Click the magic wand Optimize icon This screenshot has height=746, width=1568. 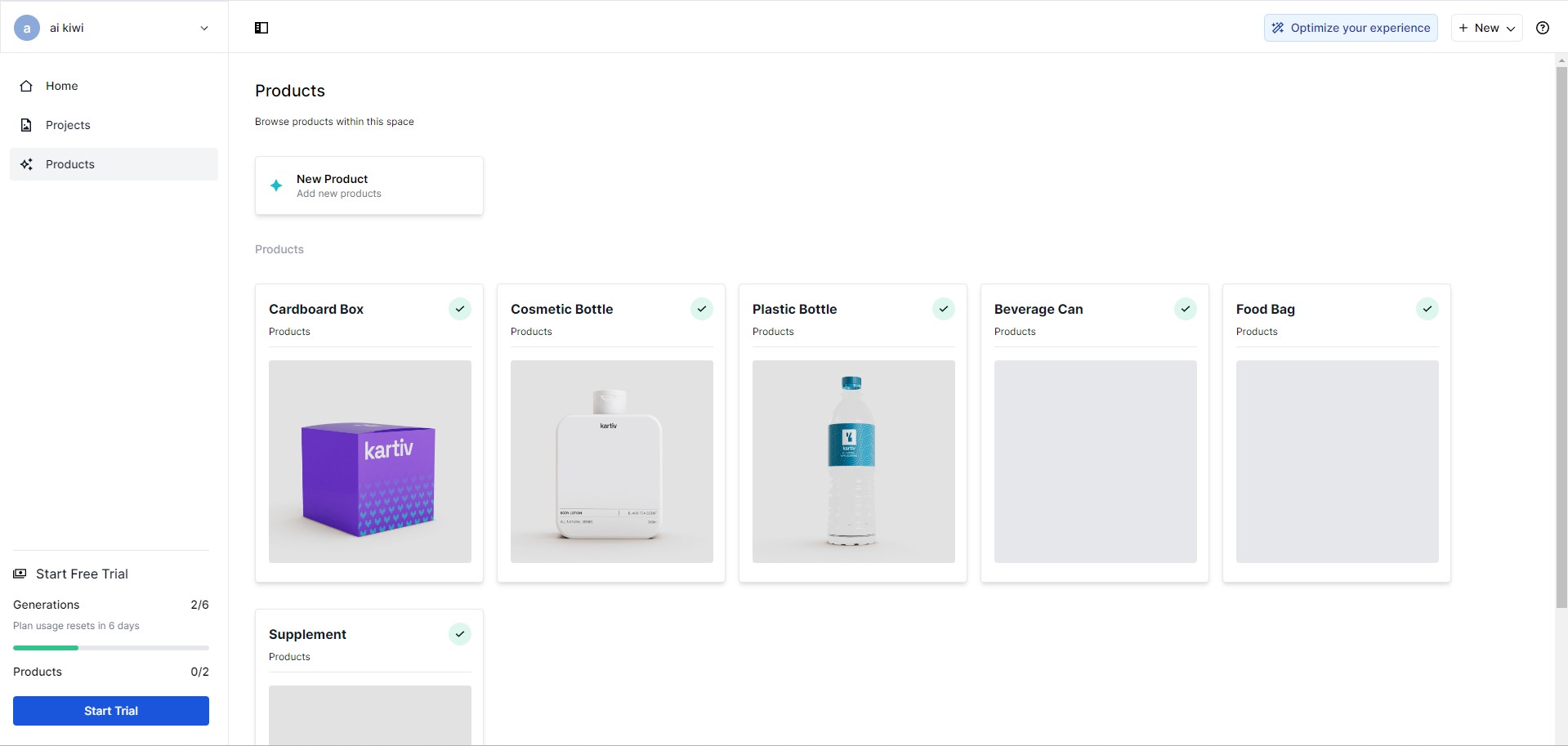coord(1278,28)
